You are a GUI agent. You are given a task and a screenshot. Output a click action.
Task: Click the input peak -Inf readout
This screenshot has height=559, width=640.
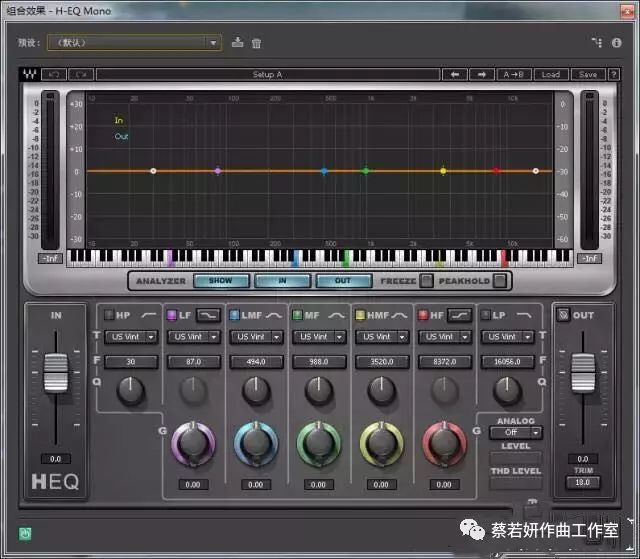pyautogui.click(x=51, y=259)
